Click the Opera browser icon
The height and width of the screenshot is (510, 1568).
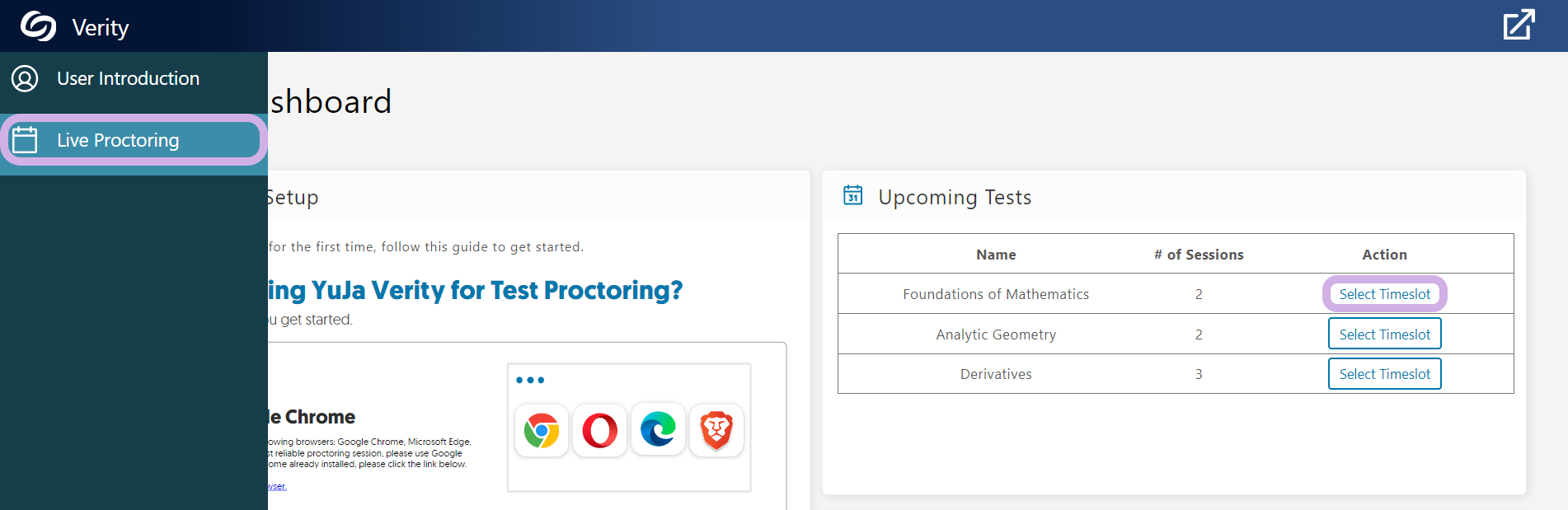pyautogui.click(x=600, y=430)
